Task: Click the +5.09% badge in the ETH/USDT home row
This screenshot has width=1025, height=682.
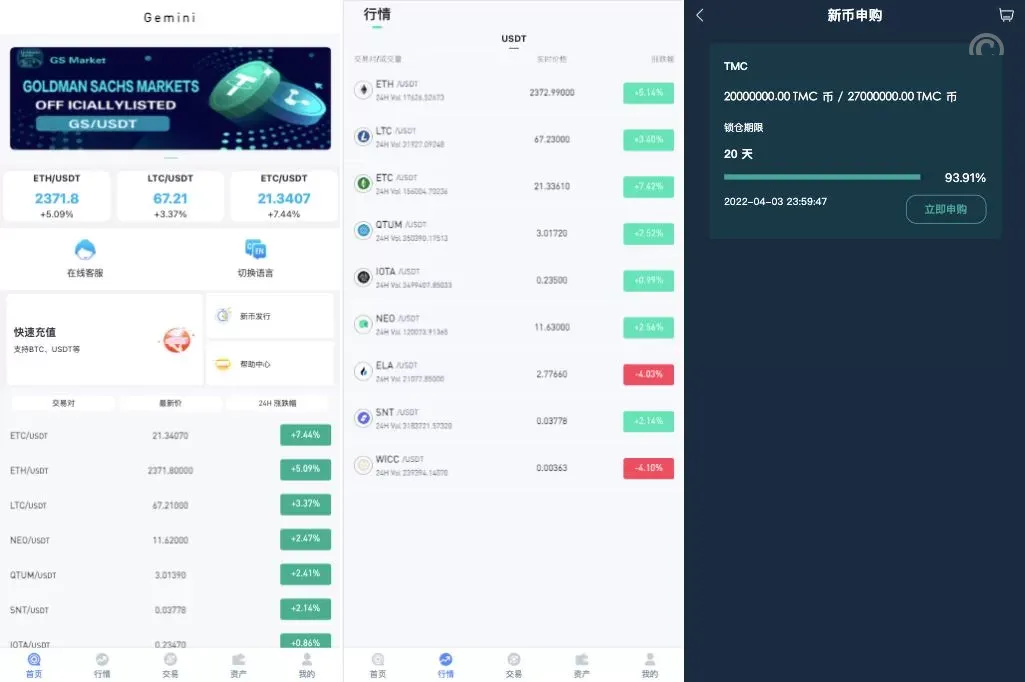Action: (x=305, y=469)
